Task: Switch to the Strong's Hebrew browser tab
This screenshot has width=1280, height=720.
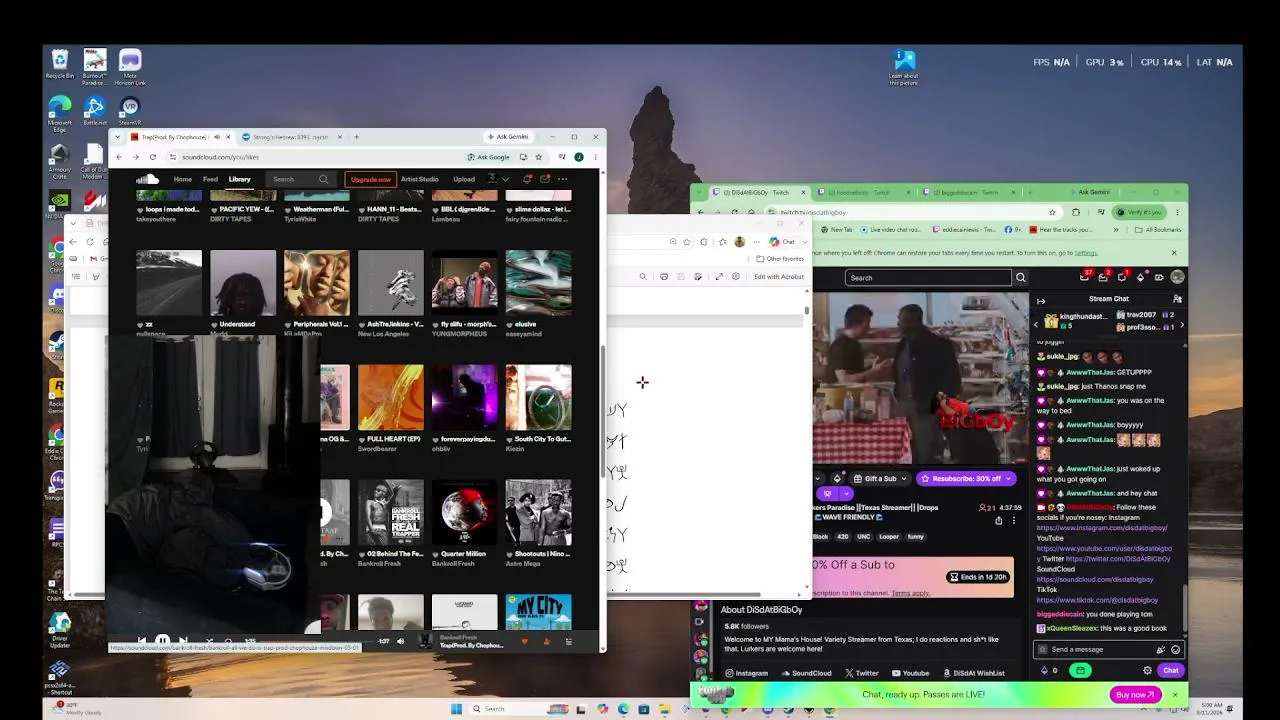Action: tap(291, 137)
